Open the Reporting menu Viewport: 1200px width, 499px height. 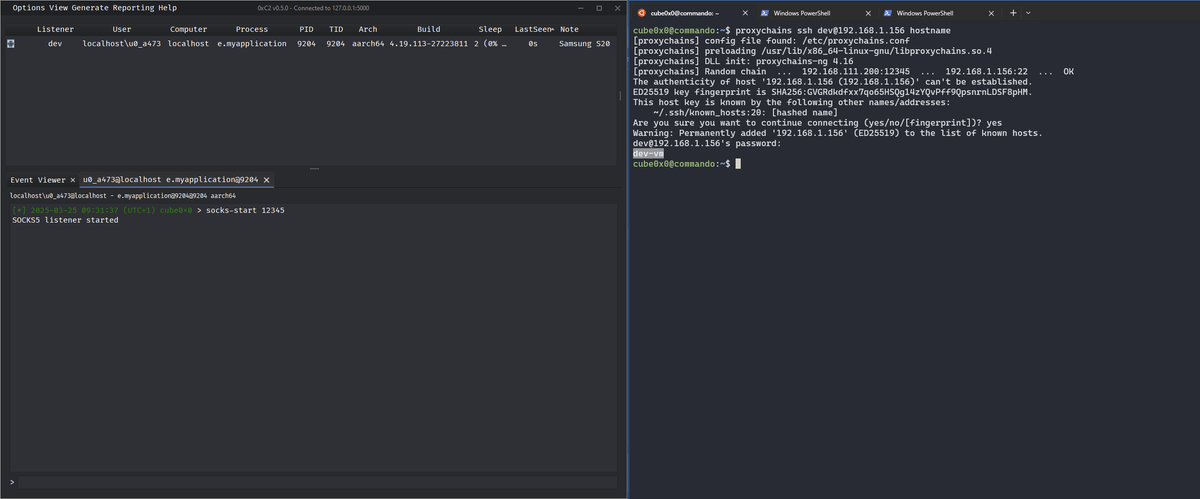click(134, 8)
